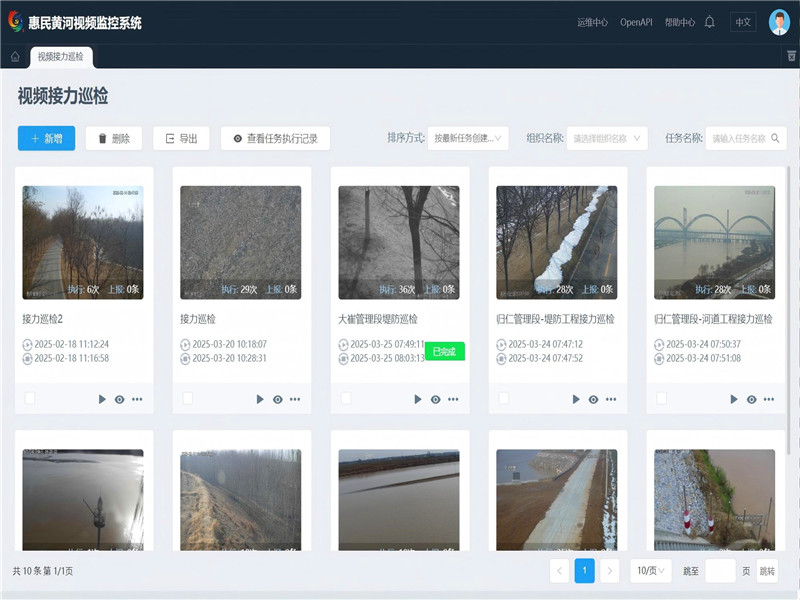The image size is (800, 600).
Task: Click the 导出 button
Action: [181, 138]
